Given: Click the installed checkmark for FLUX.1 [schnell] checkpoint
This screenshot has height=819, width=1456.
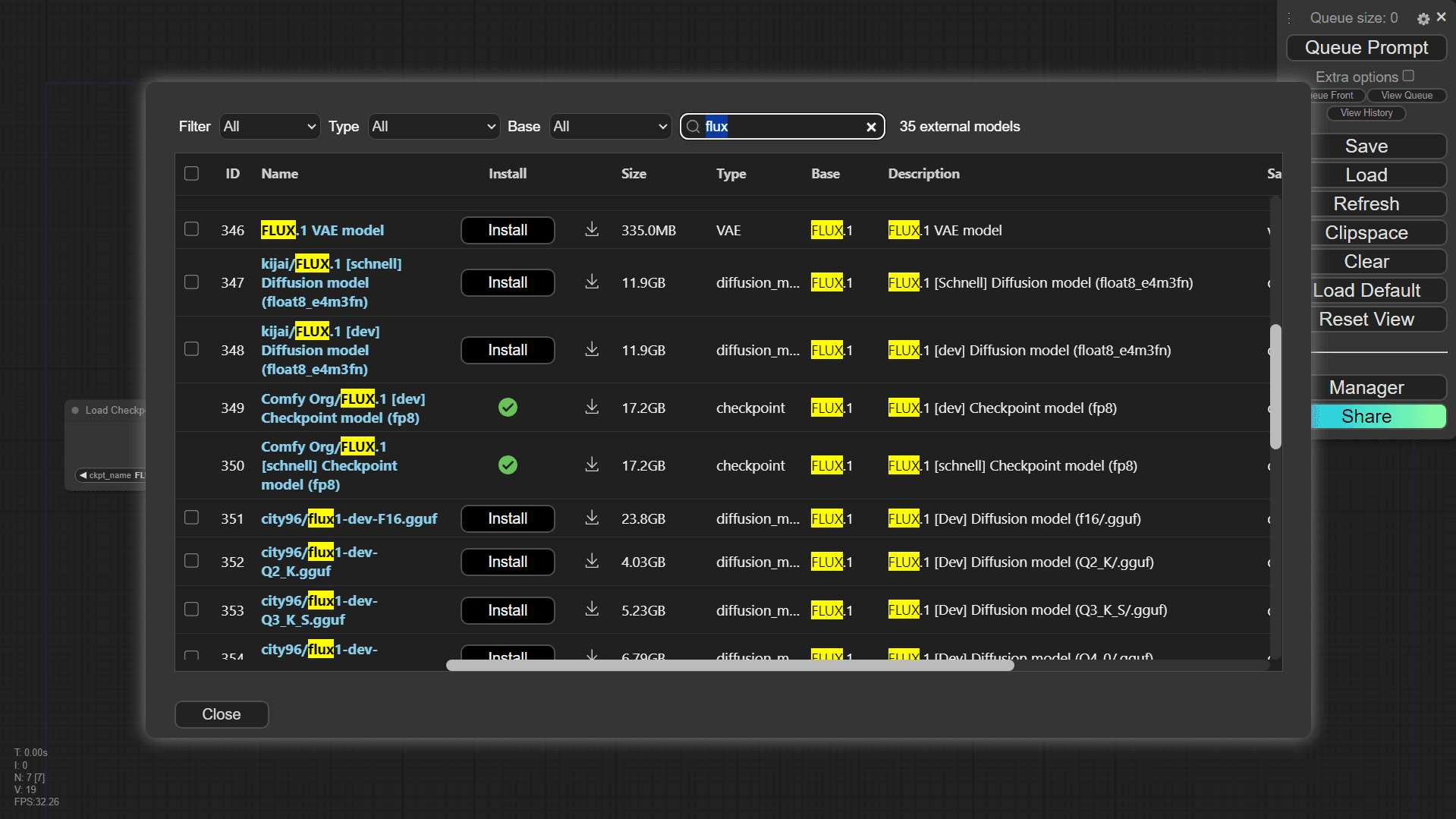Looking at the screenshot, I should [507, 465].
